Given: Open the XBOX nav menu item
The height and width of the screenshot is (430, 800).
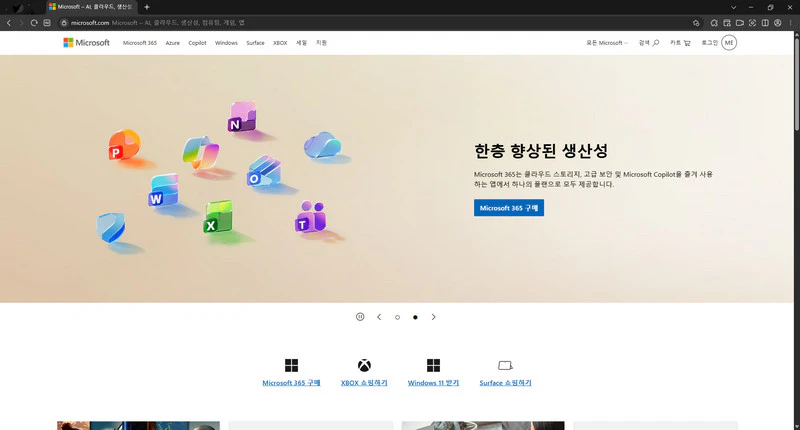Looking at the screenshot, I should pyautogui.click(x=280, y=43).
